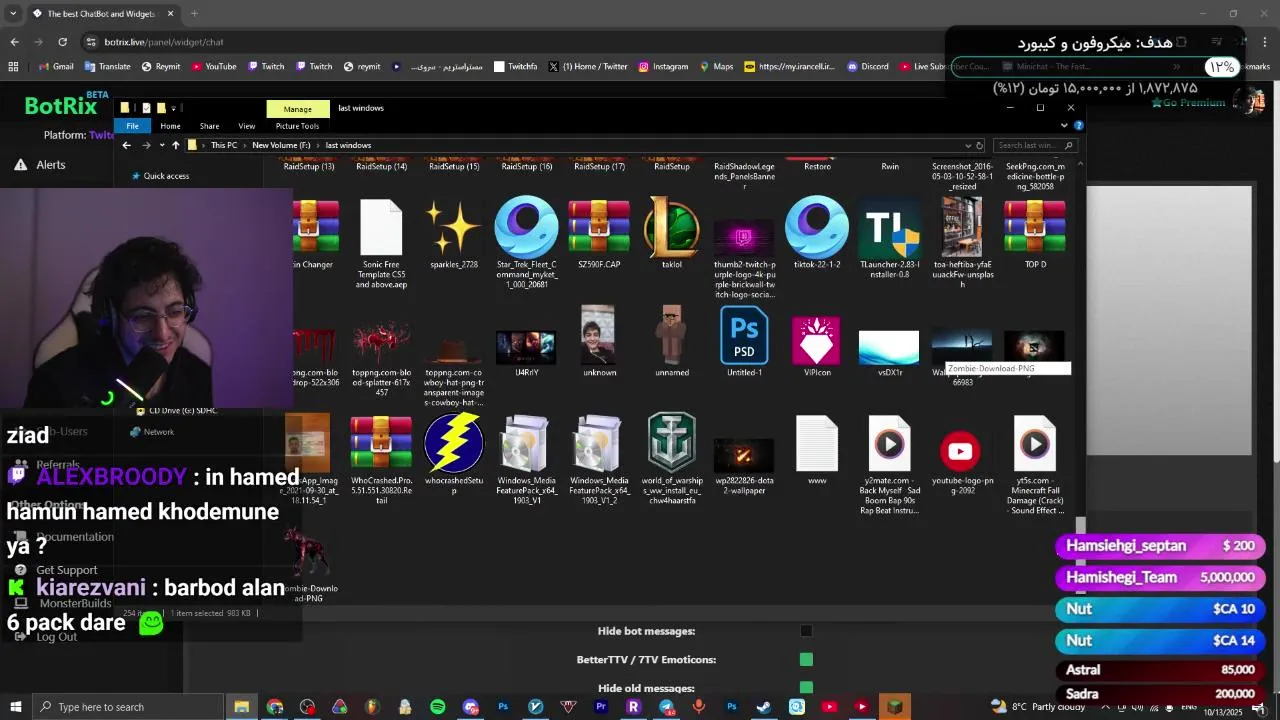Image resolution: width=1280 pixels, height=720 pixels.
Task: Click This PC breadcrumb in address bar
Action: [x=224, y=145]
